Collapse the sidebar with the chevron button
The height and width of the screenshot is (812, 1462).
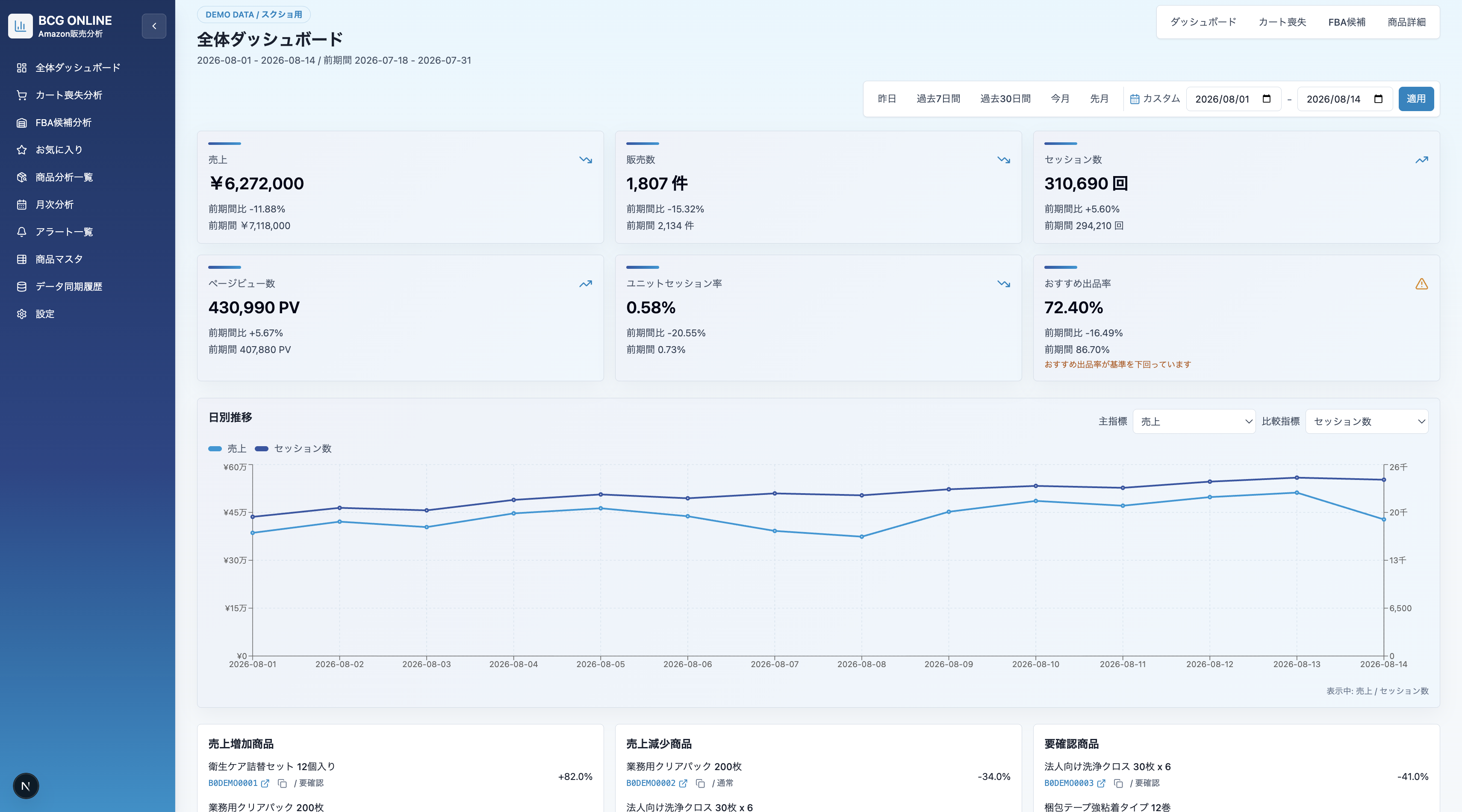[154, 26]
